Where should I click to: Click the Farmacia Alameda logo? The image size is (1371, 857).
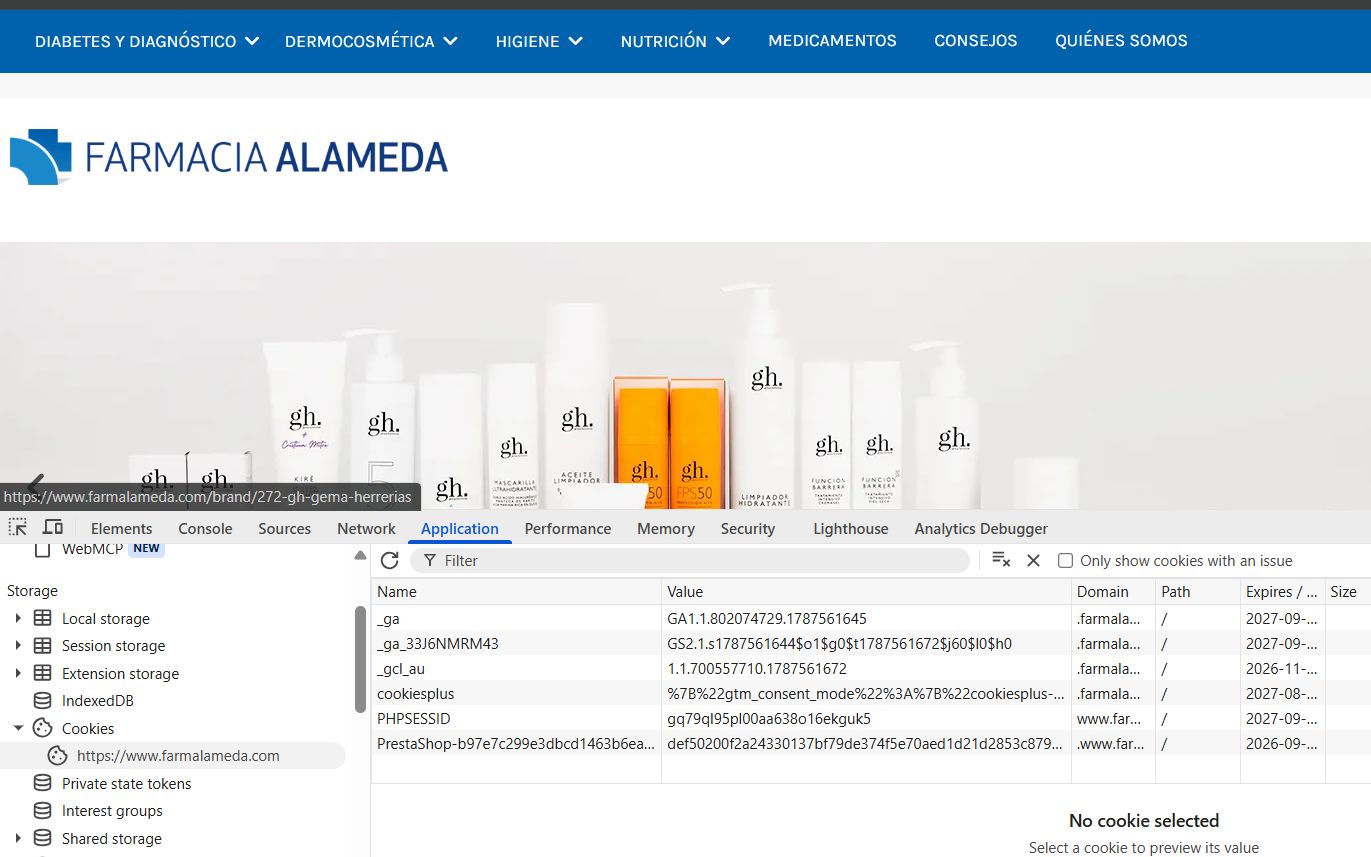point(229,157)
